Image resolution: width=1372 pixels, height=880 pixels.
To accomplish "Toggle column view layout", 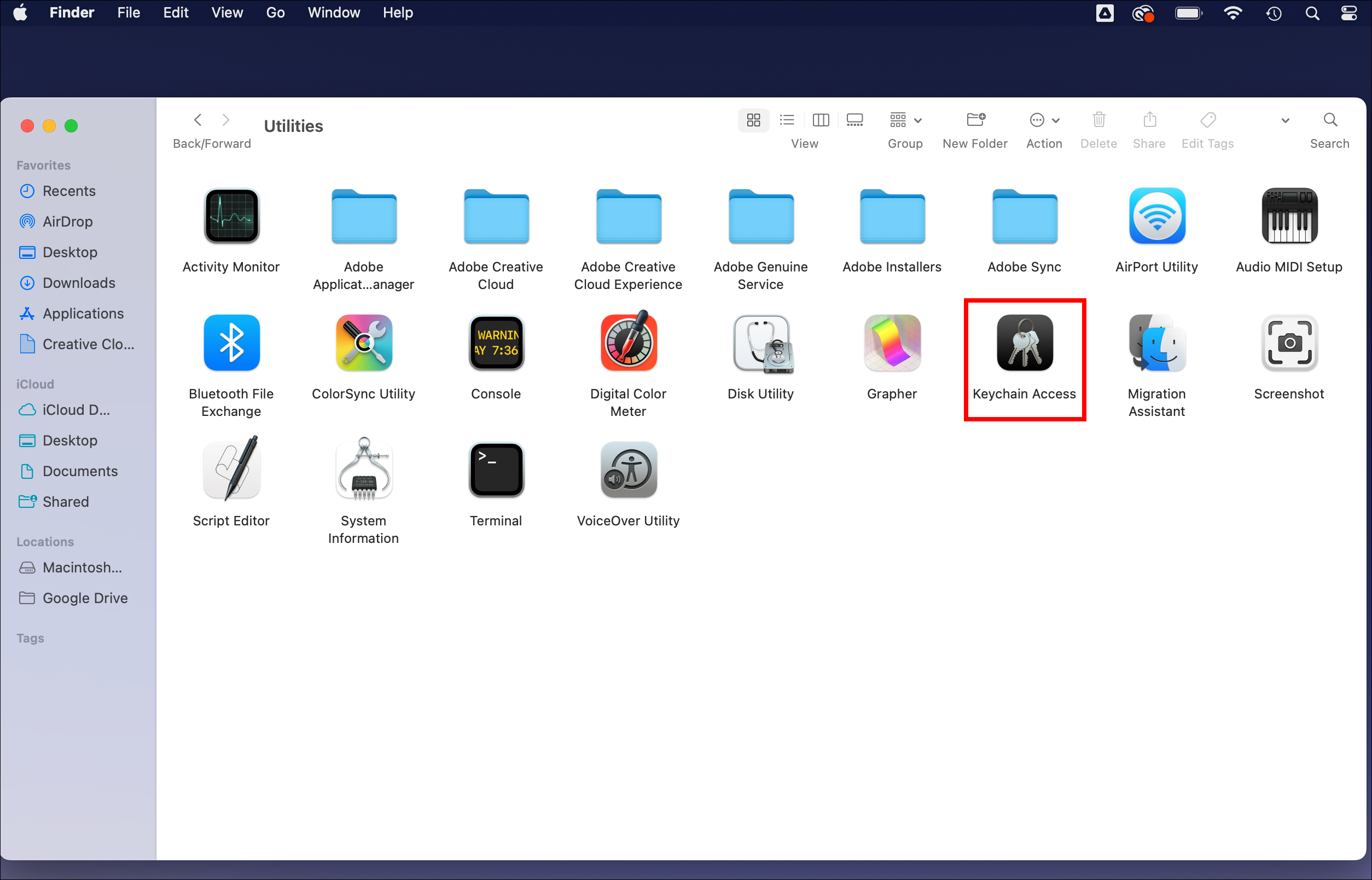I will (x=820, y=119).
